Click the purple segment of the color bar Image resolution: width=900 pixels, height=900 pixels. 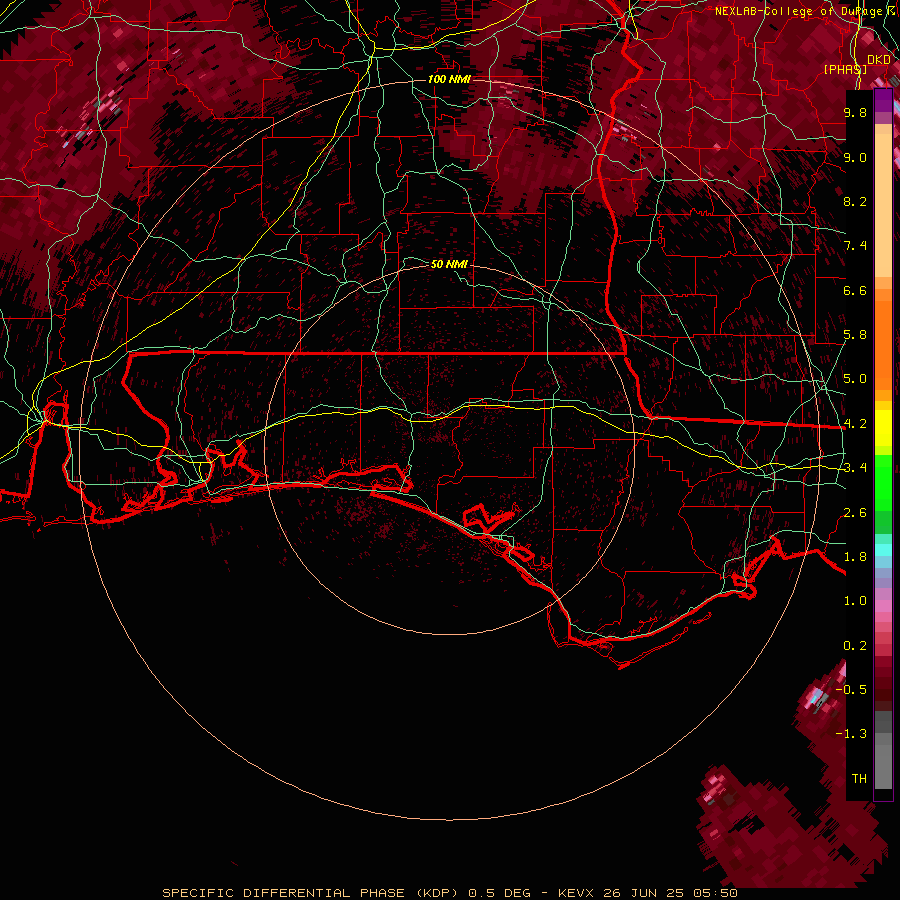click(883, 100)
